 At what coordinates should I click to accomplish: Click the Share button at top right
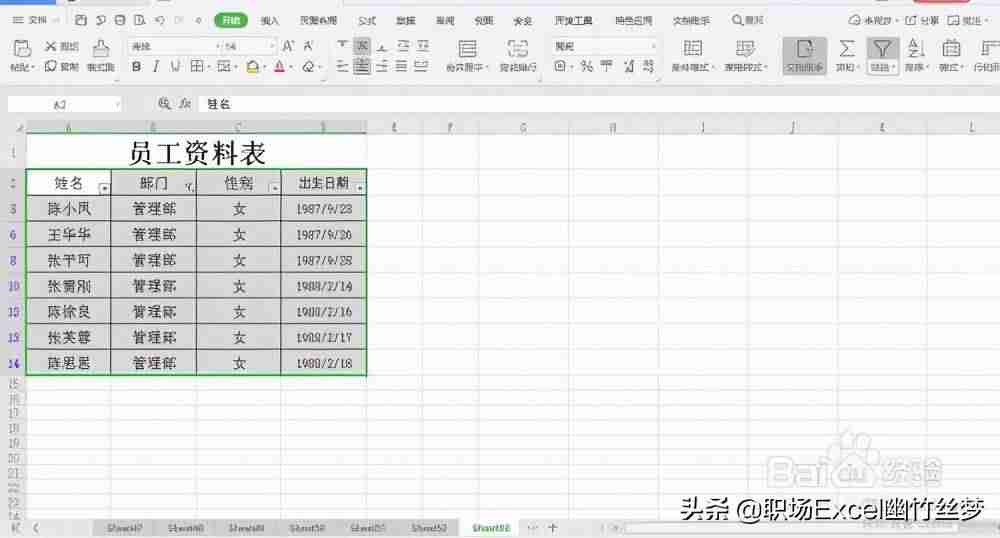[x=922, y=20]
